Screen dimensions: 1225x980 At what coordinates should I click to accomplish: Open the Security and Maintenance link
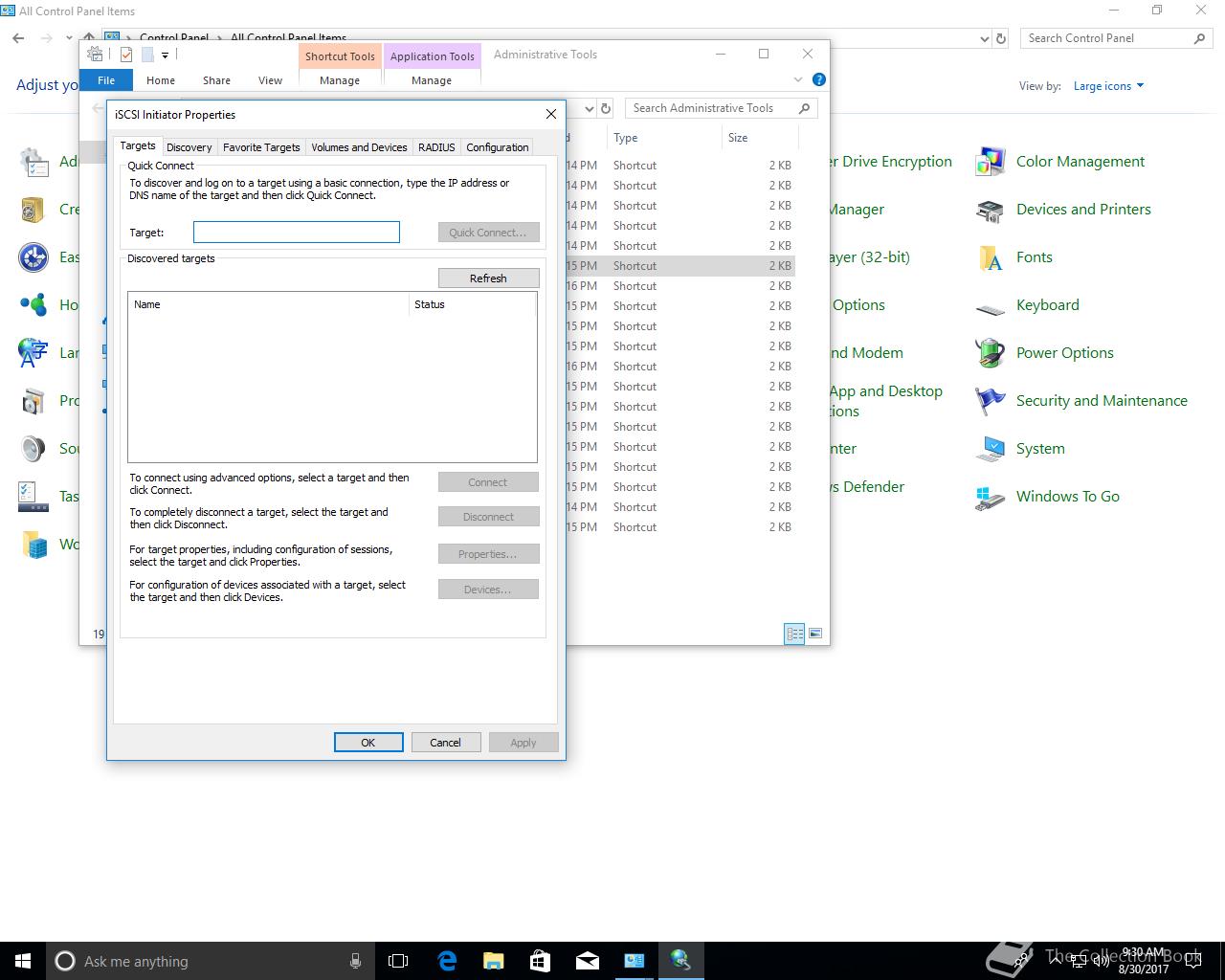point(1102,401)
